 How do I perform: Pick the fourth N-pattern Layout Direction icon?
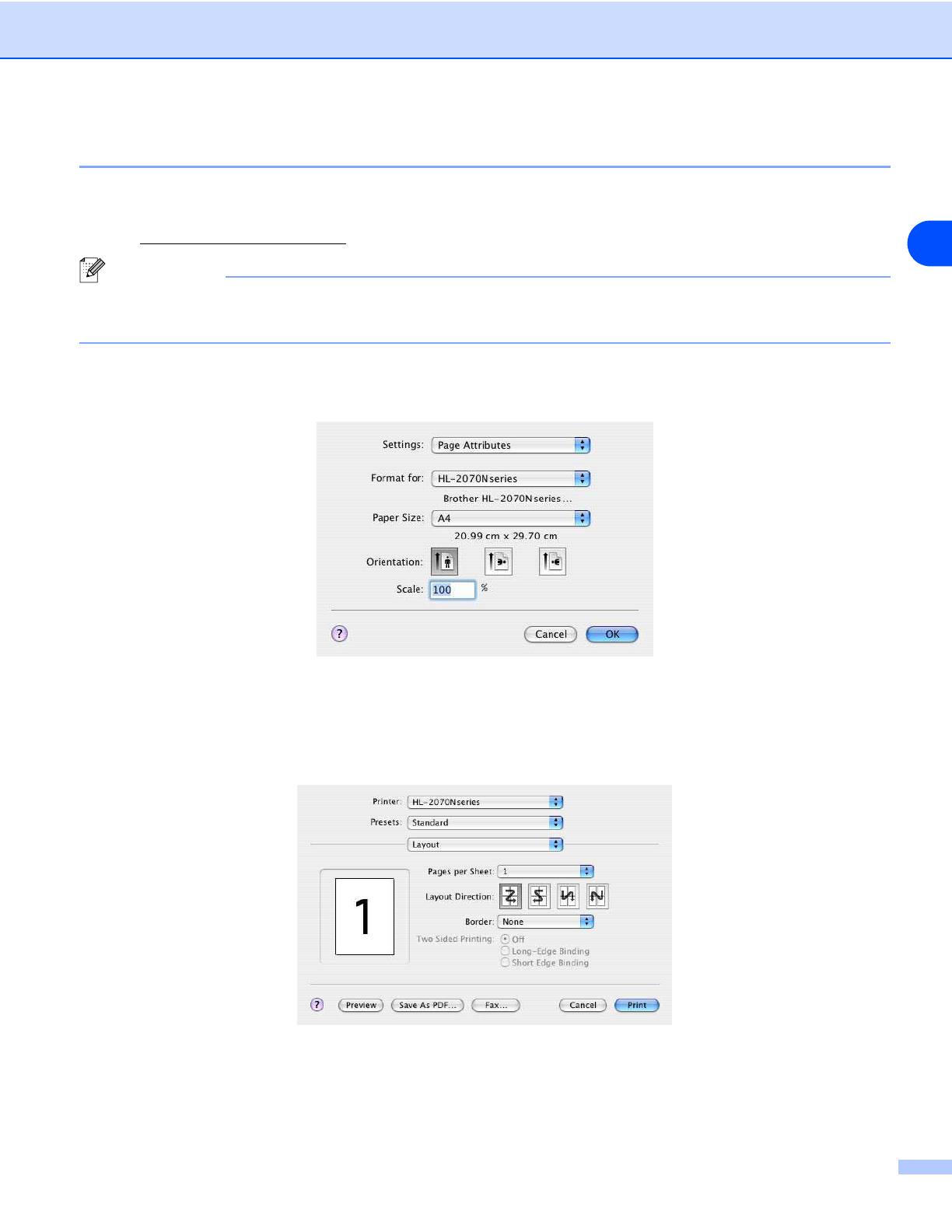(x=597, y=897)
